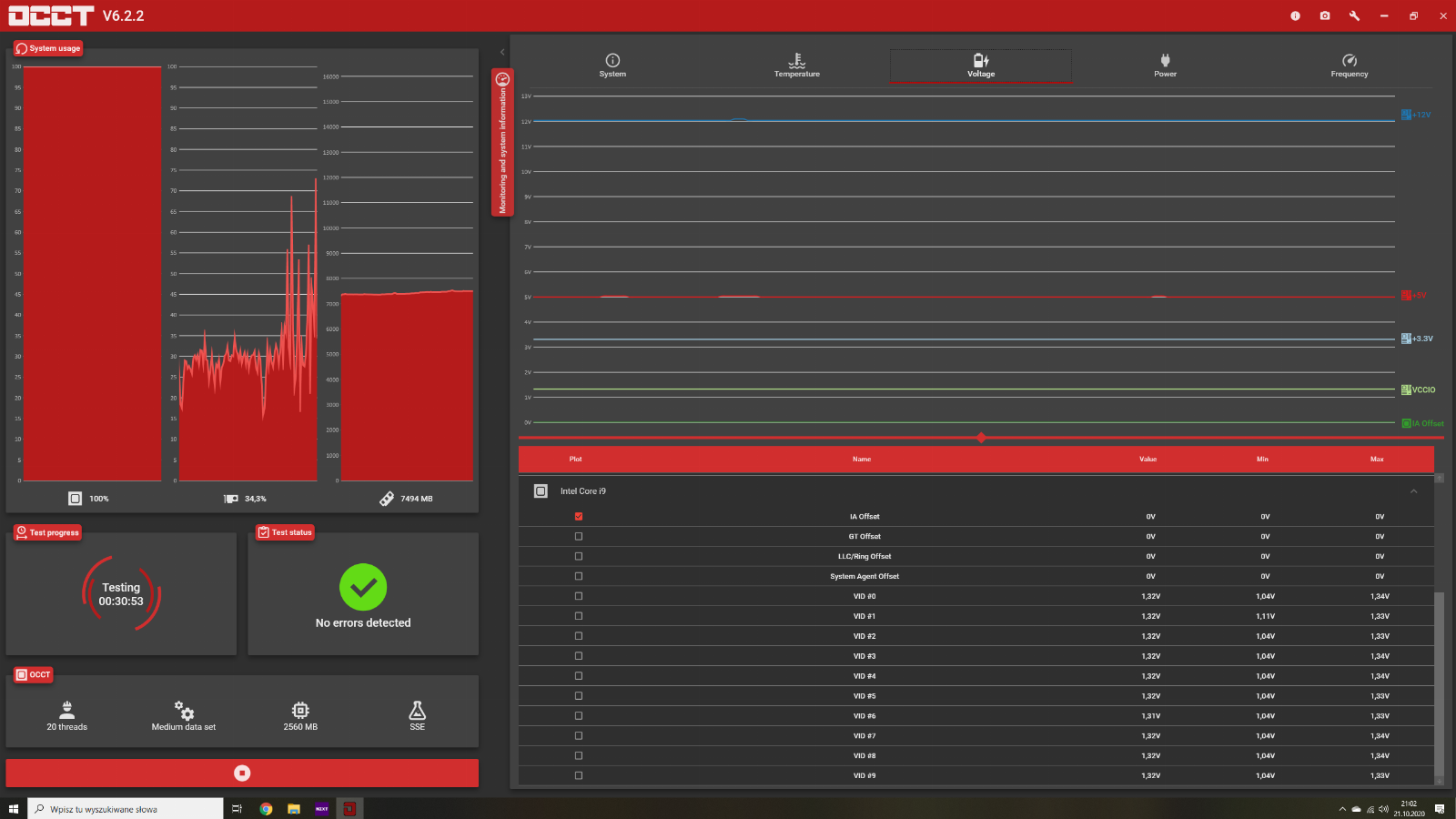
Task: Collapse the left panel with the arrow
Action: [x=502, y=52]
